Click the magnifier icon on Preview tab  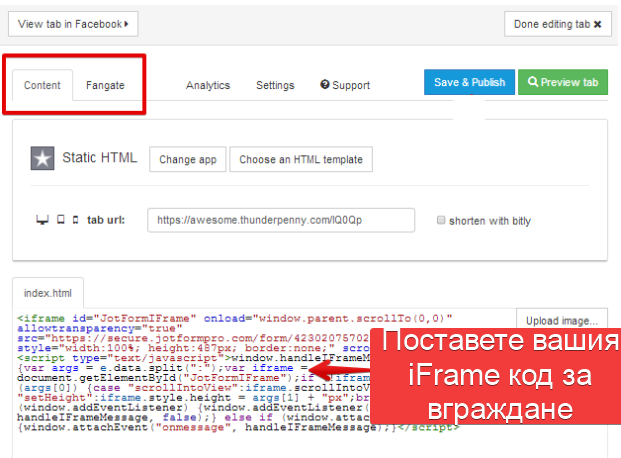534,83
